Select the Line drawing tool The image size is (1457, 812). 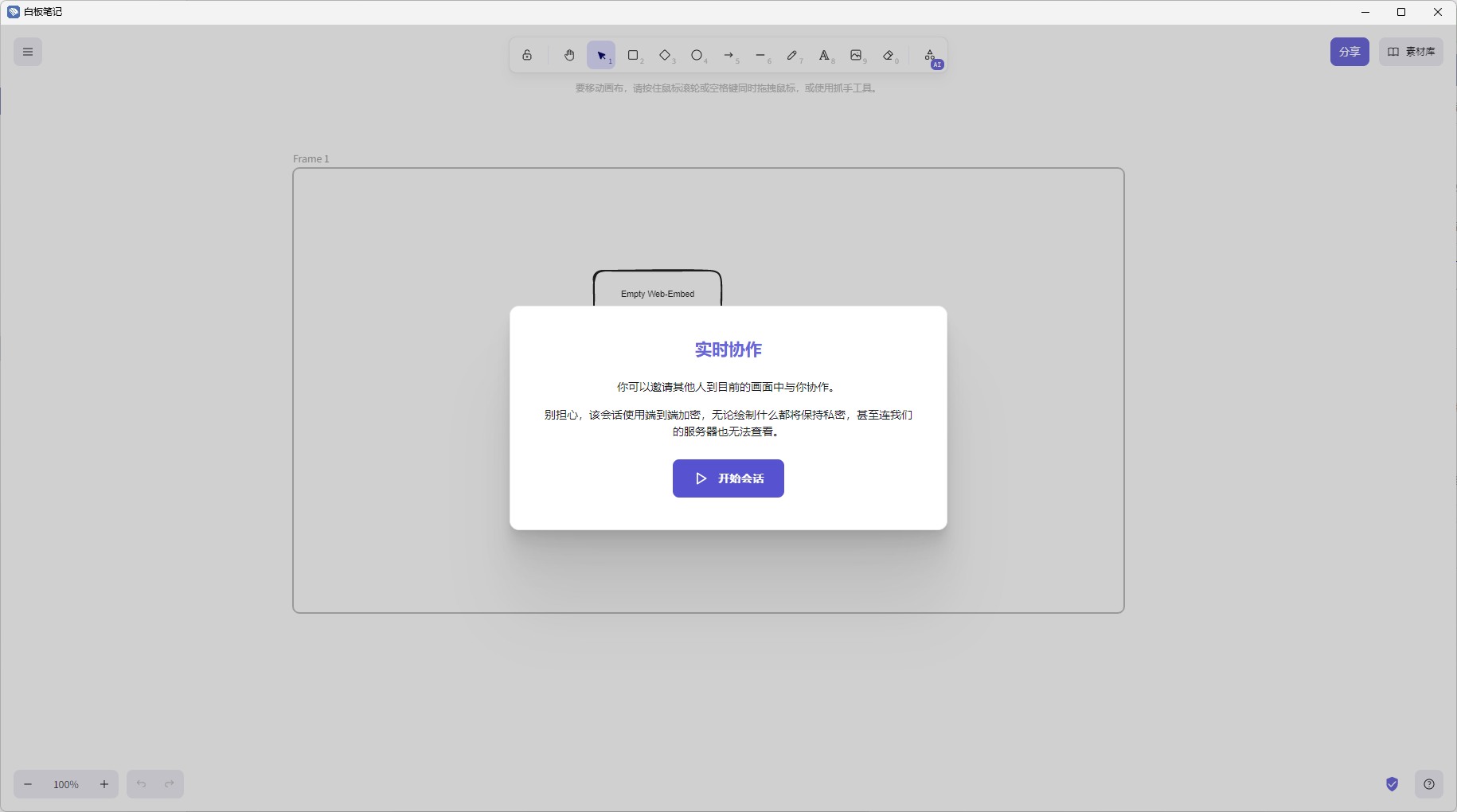click(761, 55)
